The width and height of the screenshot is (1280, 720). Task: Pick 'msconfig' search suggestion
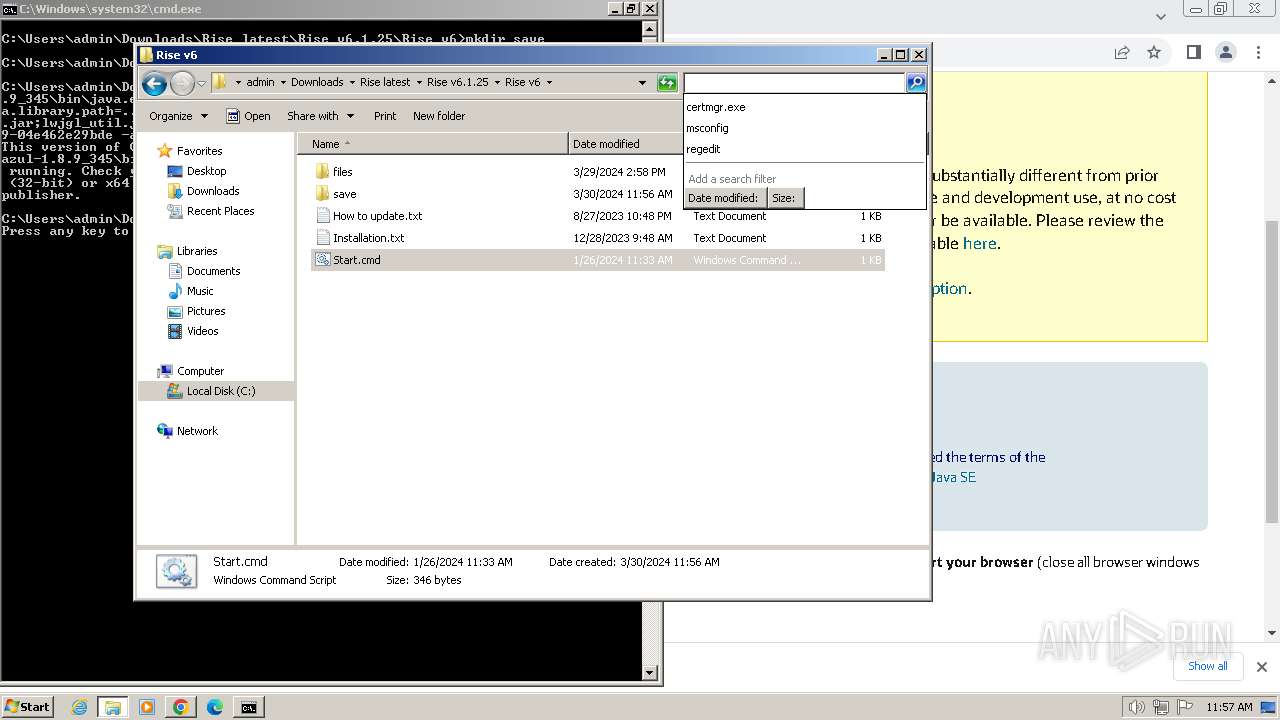coord(707,128)
